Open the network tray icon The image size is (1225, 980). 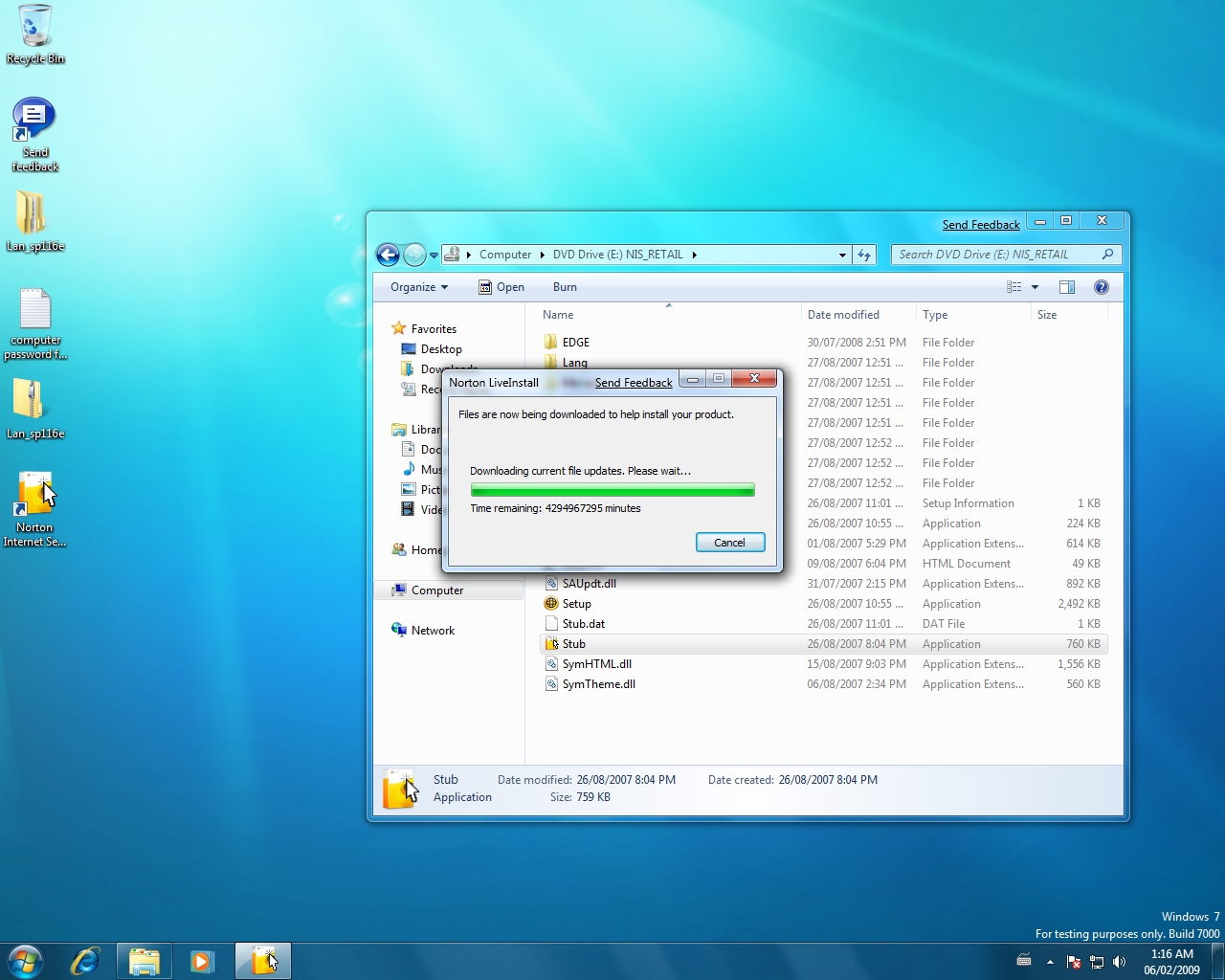click(x=1097, y=962)
